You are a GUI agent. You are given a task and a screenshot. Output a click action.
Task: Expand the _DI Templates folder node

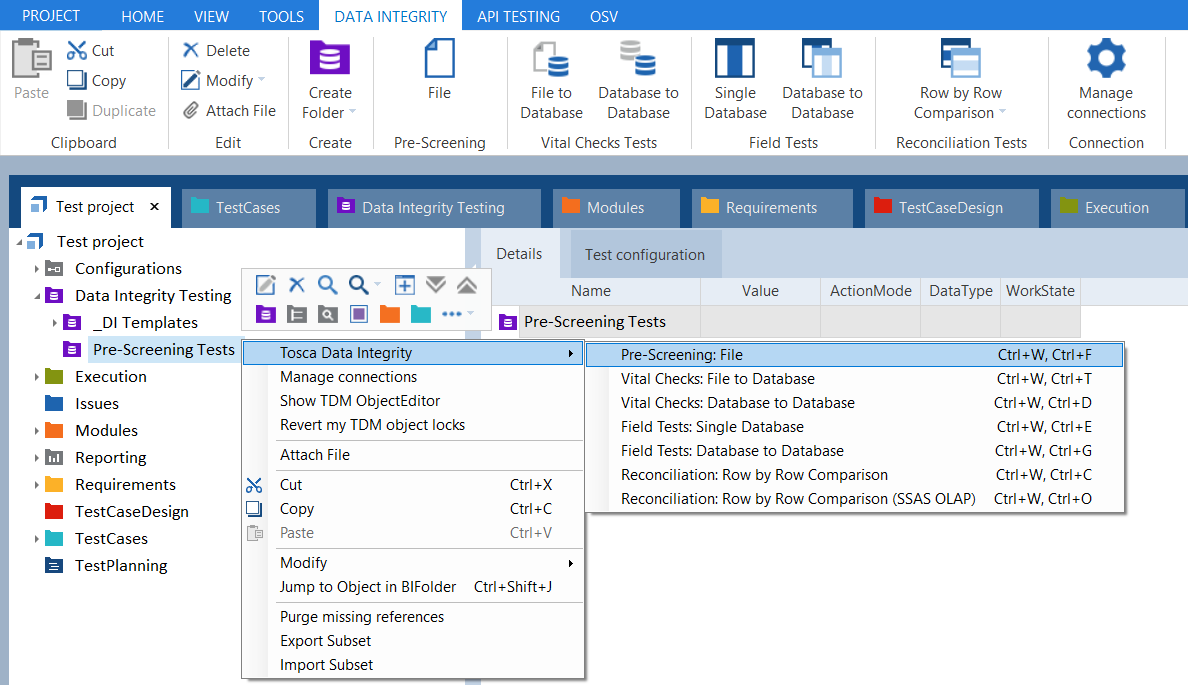point(55,323)
